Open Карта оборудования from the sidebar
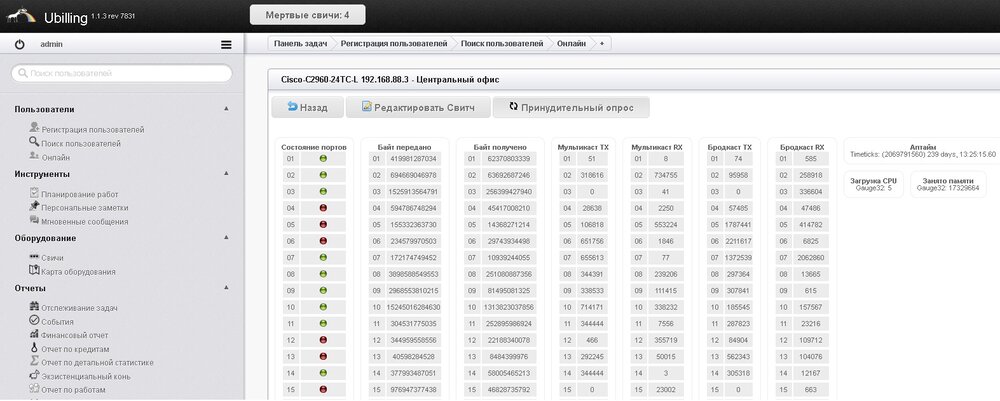This screenshot has width=1000, height=401. [x=77, y=271]
